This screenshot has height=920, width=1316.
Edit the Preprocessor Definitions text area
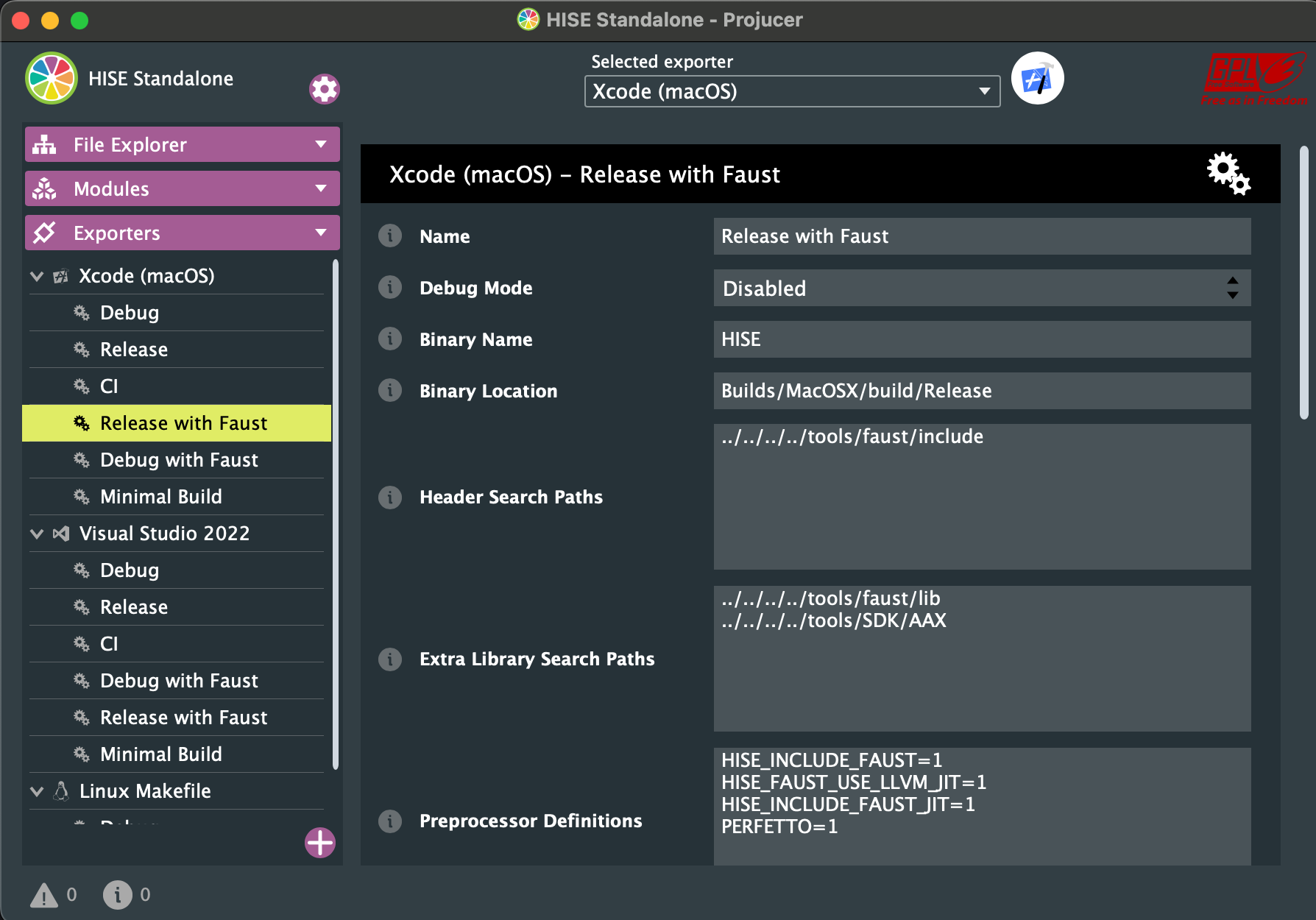(x=982, y=807)
